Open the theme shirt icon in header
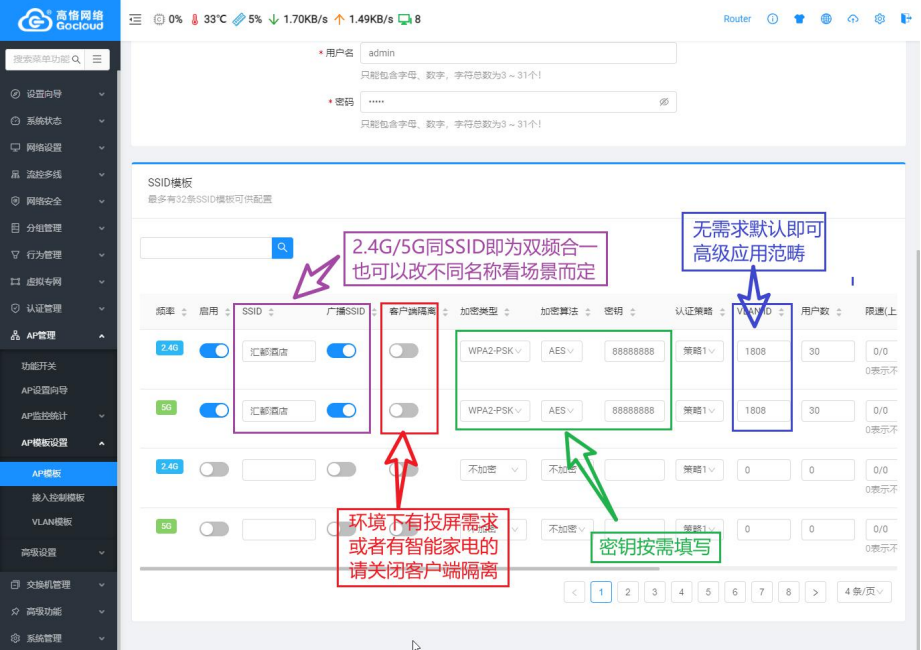 pos(799,19)
